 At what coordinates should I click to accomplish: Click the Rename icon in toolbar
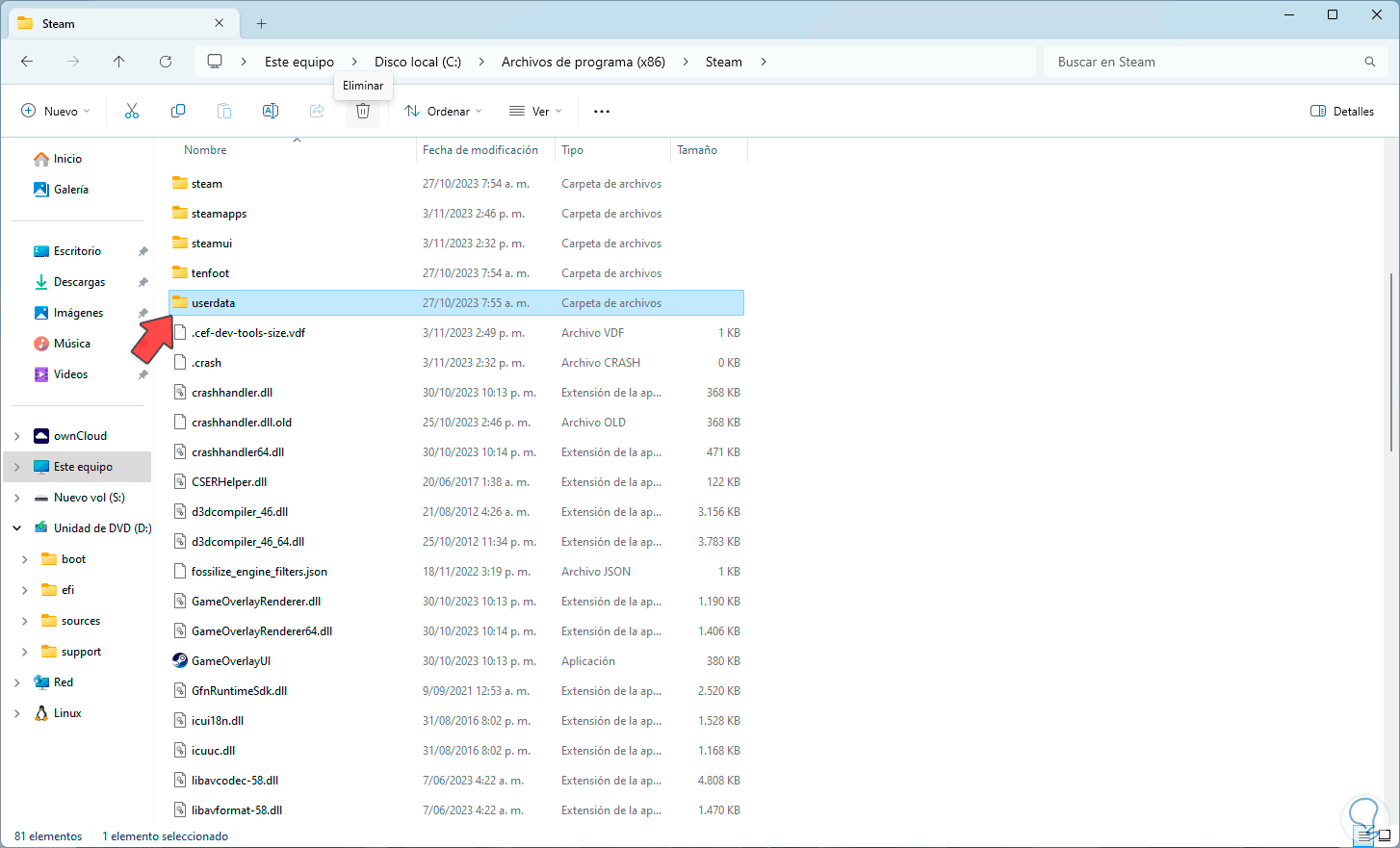(x=271, y=112)
